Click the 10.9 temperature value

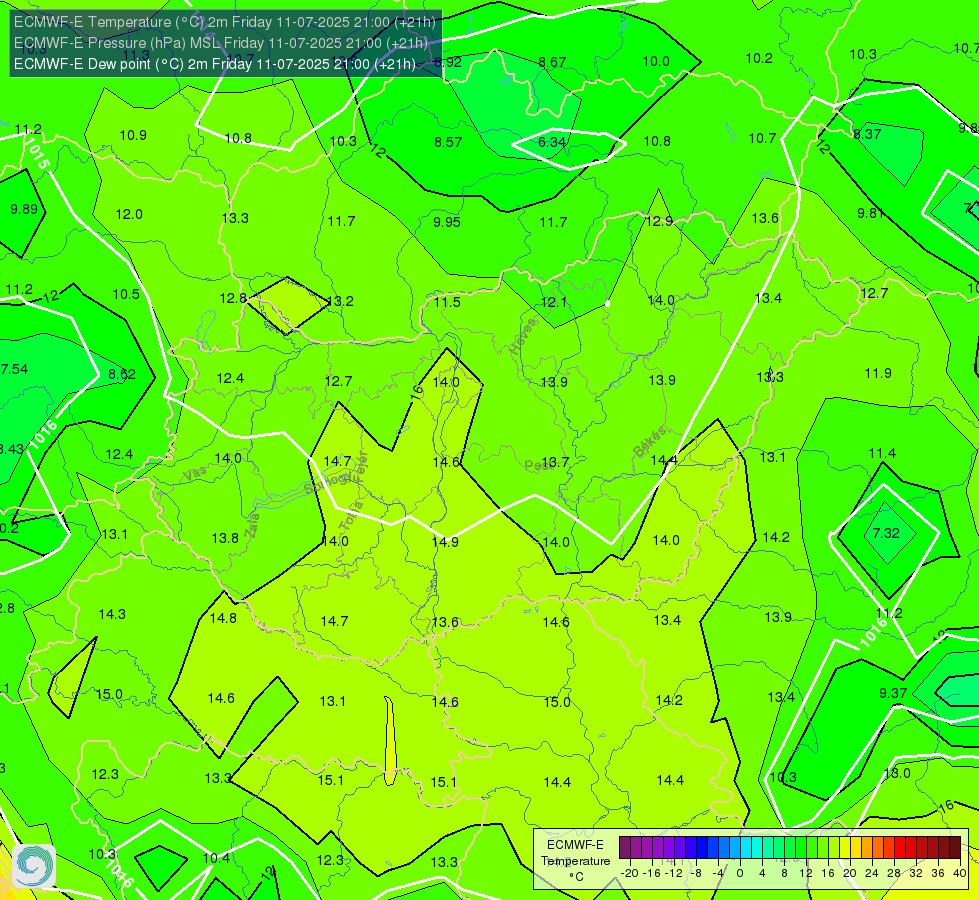point(133,135)
